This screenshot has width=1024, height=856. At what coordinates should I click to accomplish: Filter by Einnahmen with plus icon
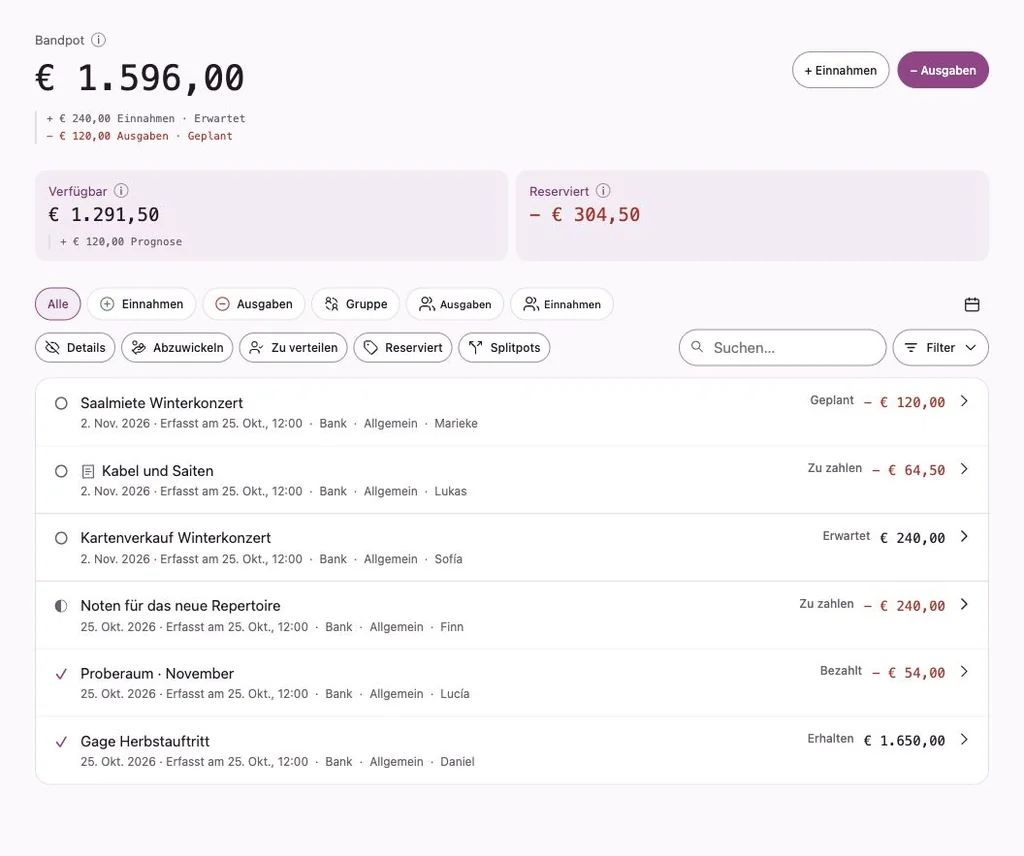click(x=142, y=304)
